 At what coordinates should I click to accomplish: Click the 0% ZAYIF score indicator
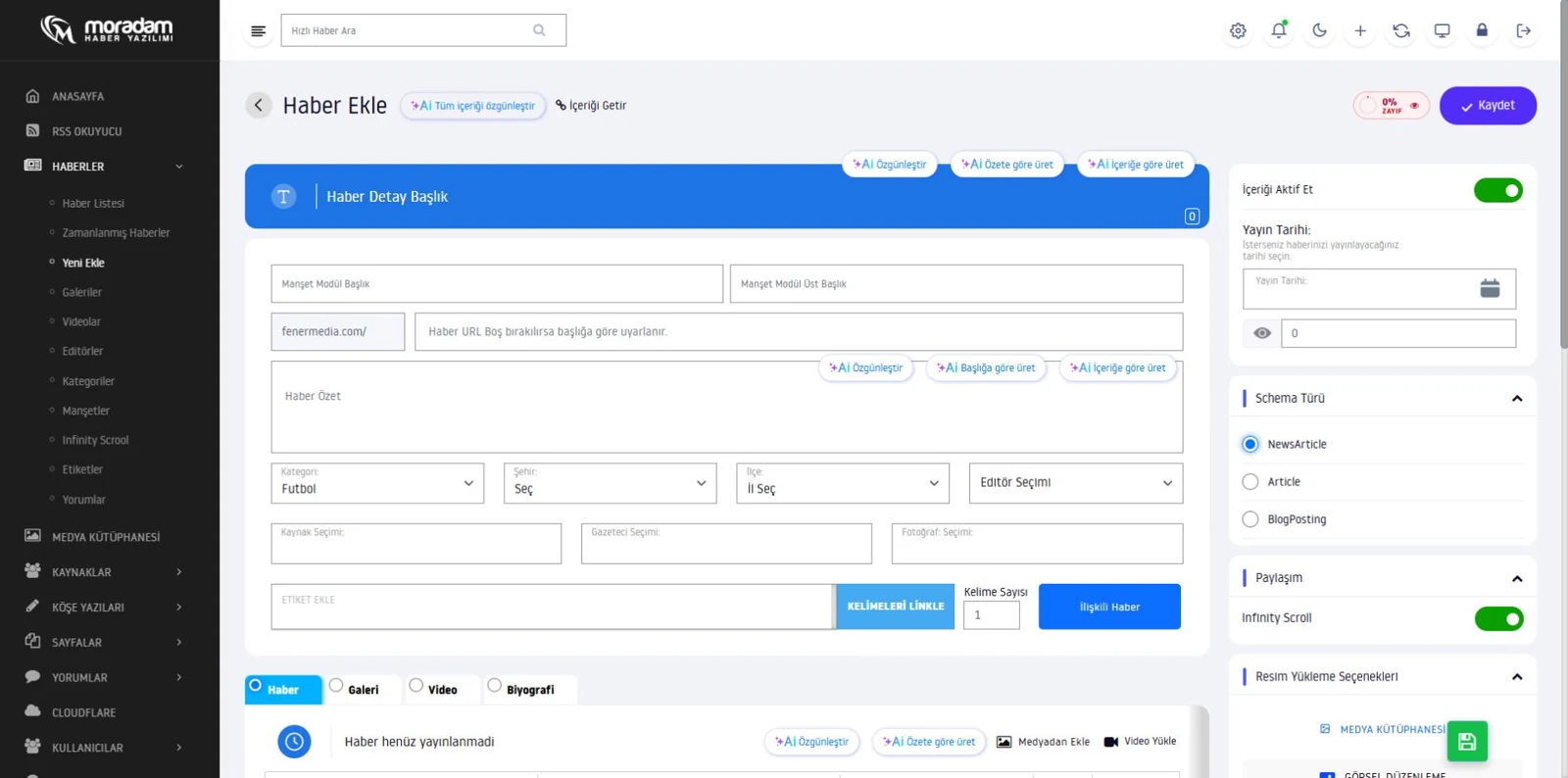[1392, 106]
